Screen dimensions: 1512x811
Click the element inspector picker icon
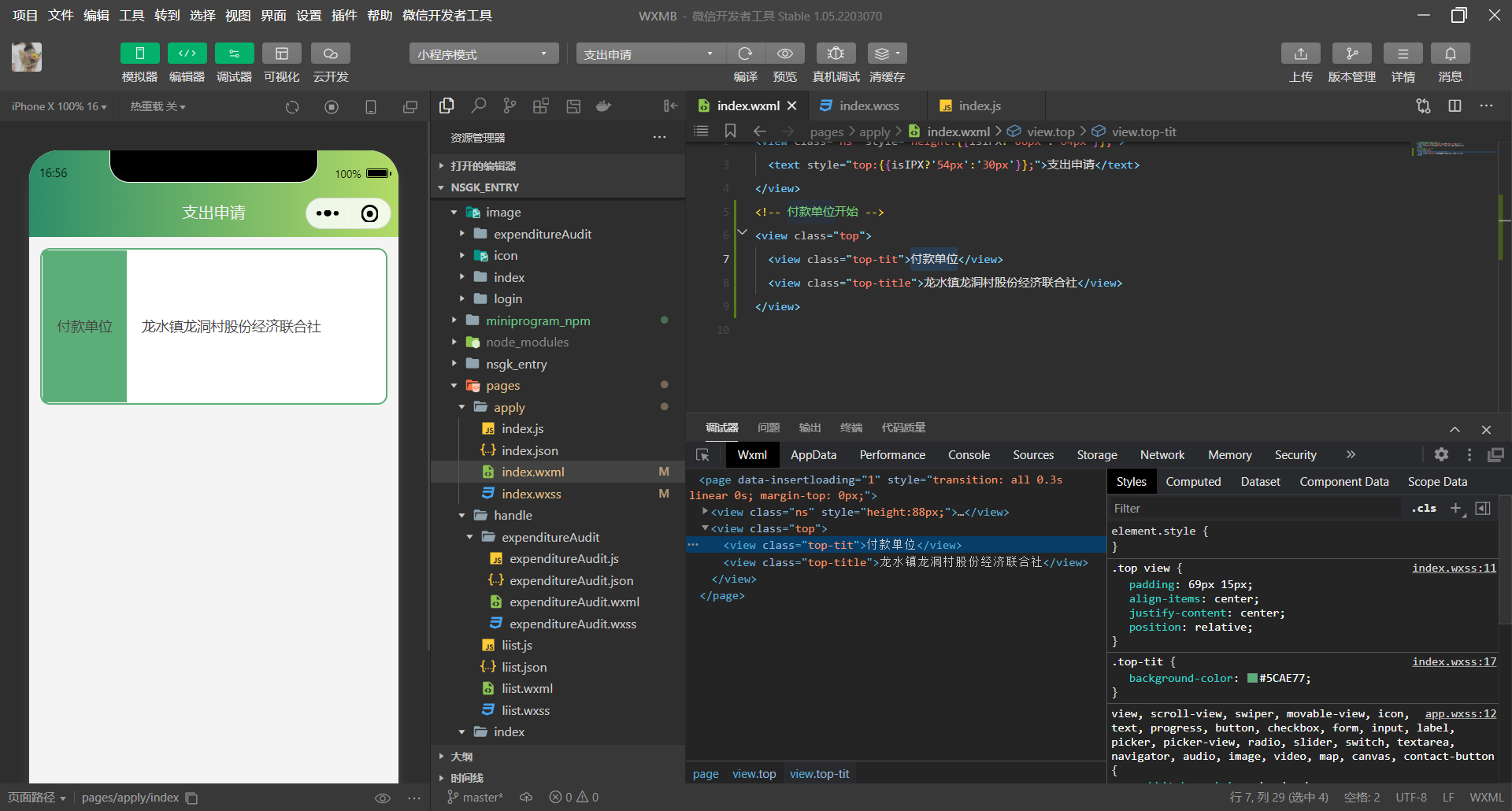[x=703, y=455]
